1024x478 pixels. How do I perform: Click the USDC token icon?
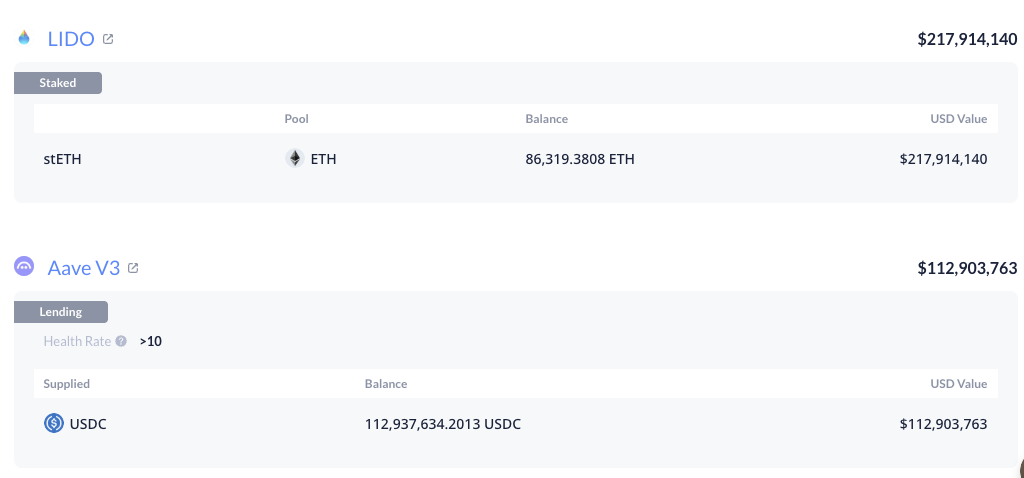point(54,424)
